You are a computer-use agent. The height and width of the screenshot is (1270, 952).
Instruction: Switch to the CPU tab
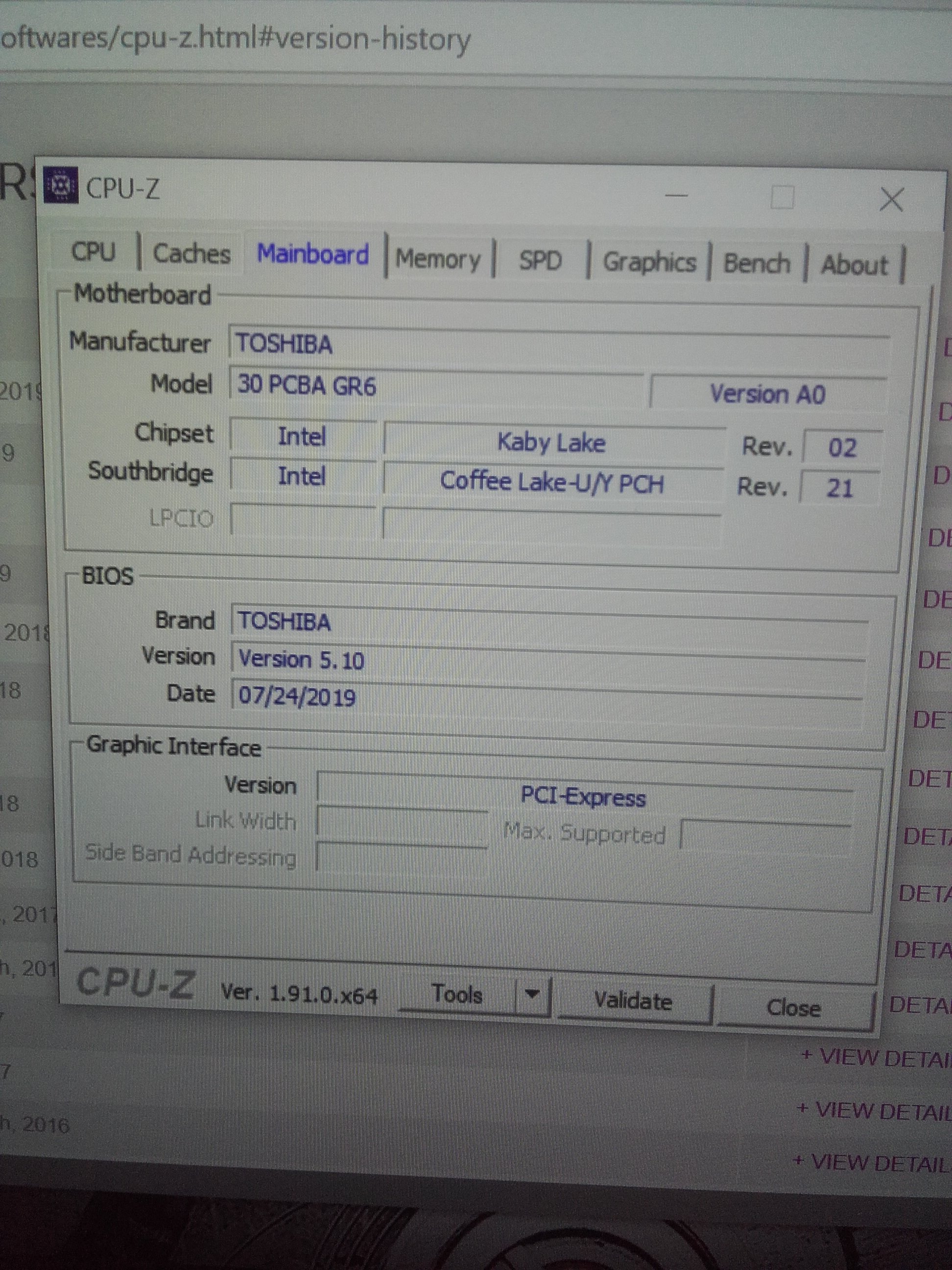(94, 252)
